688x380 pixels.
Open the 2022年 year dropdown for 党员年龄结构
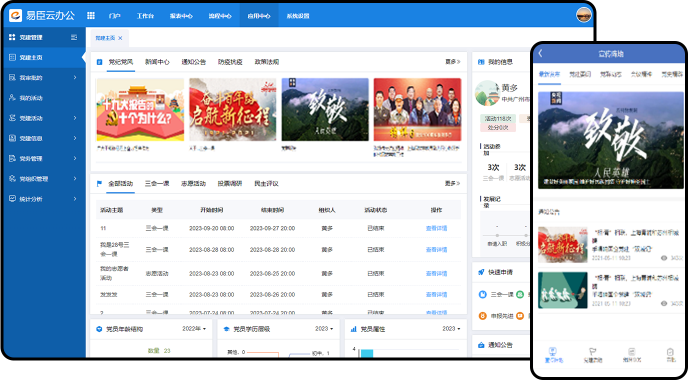194,329
